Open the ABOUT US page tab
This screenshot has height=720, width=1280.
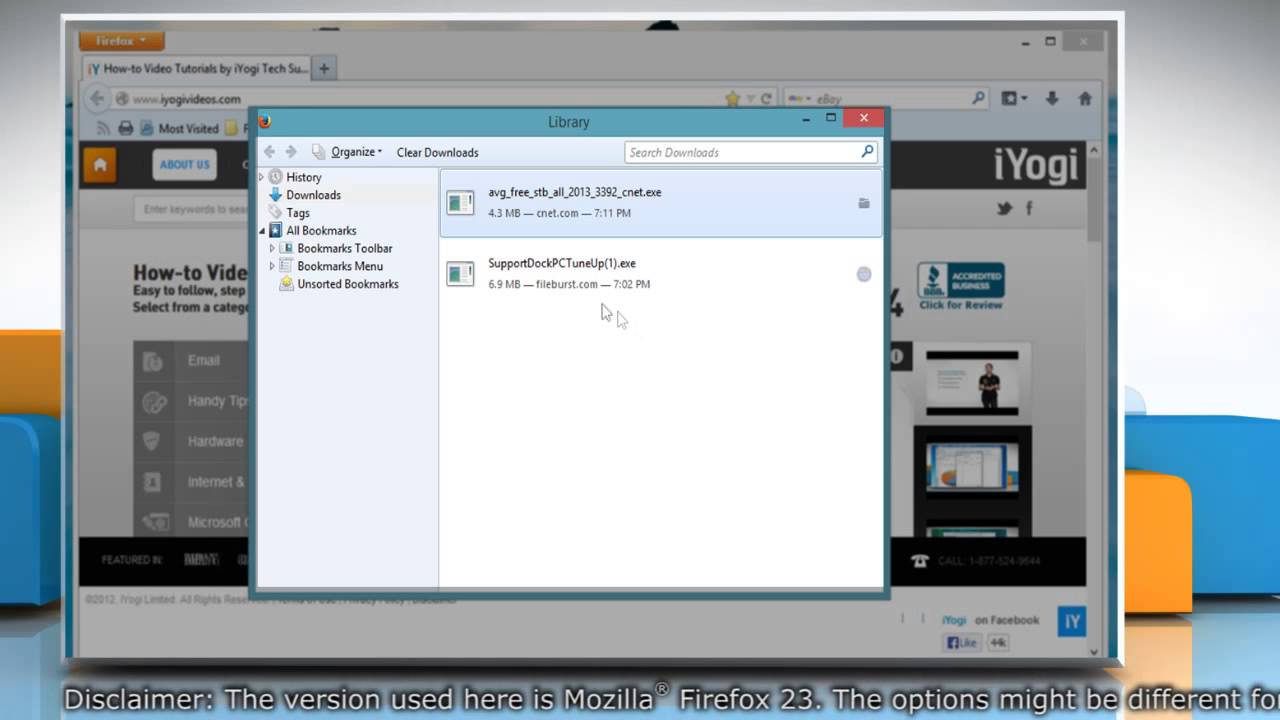[x=185, y=164]
